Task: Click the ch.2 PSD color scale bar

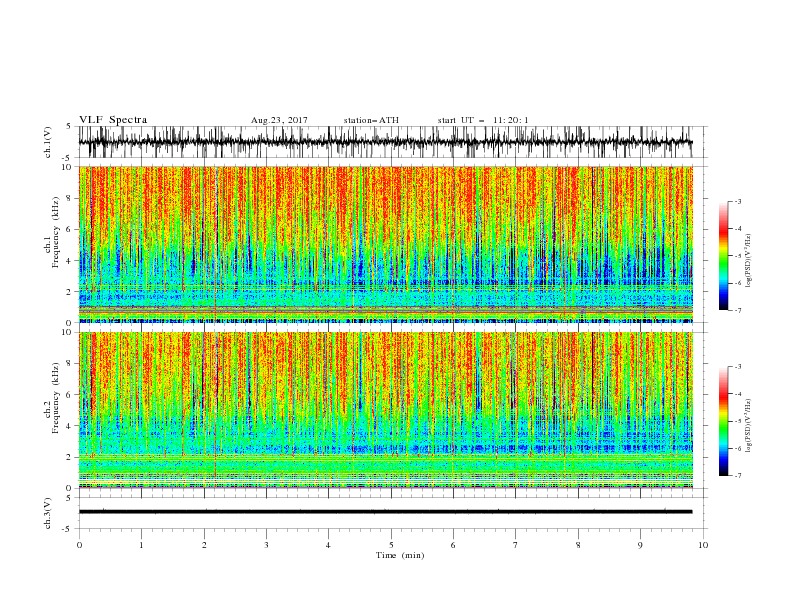Action: 723,421
